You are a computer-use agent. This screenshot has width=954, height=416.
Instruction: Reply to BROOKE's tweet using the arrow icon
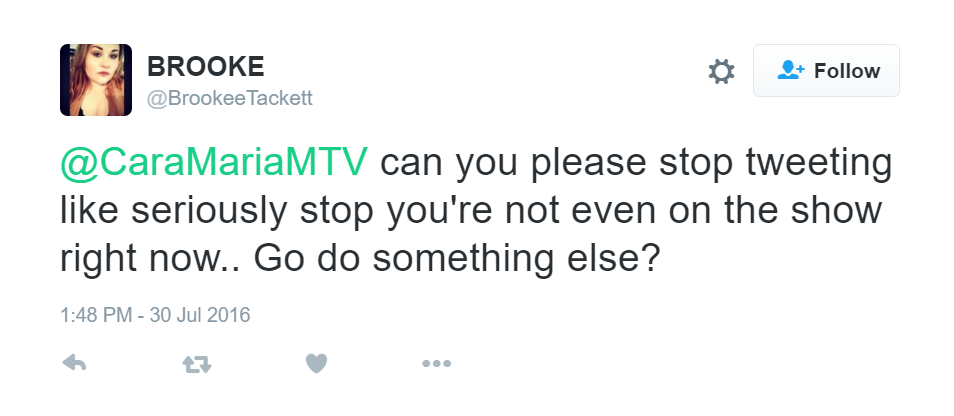(x=74, y=364)
